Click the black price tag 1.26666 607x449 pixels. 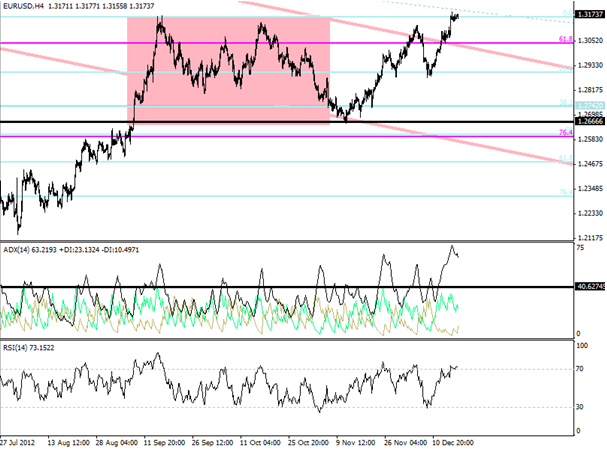(x=590, y=121)
